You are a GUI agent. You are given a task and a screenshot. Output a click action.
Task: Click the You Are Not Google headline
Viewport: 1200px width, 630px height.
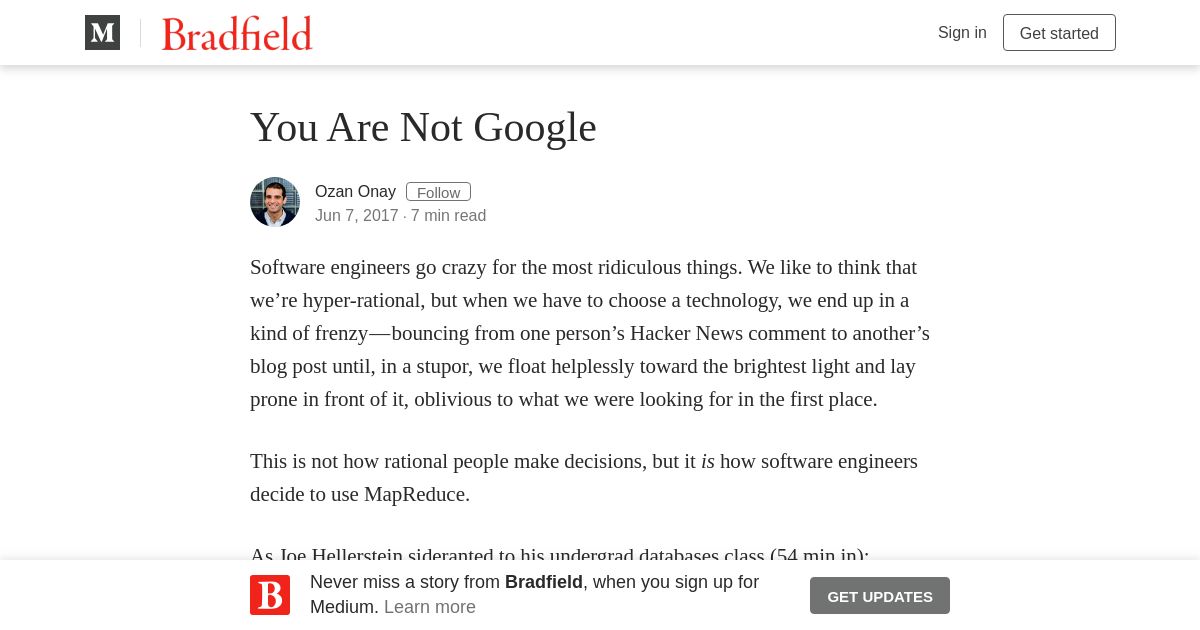click(x=423, y=127)
